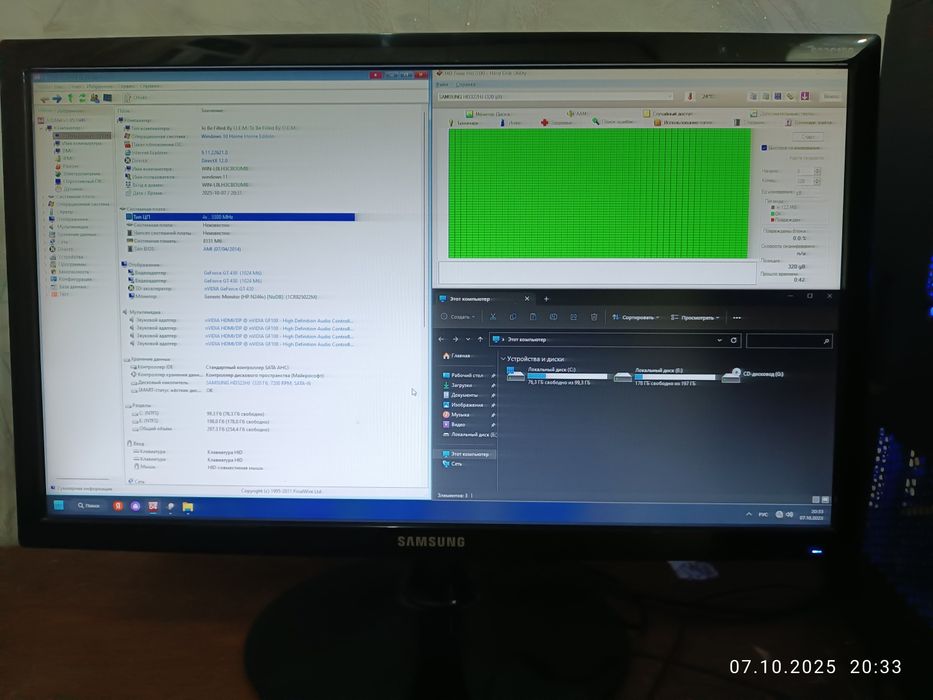The image size is (933, 700).
Task: Click the floppy save icon in HD Tune toolbar
Action: [x=778, y=96]
